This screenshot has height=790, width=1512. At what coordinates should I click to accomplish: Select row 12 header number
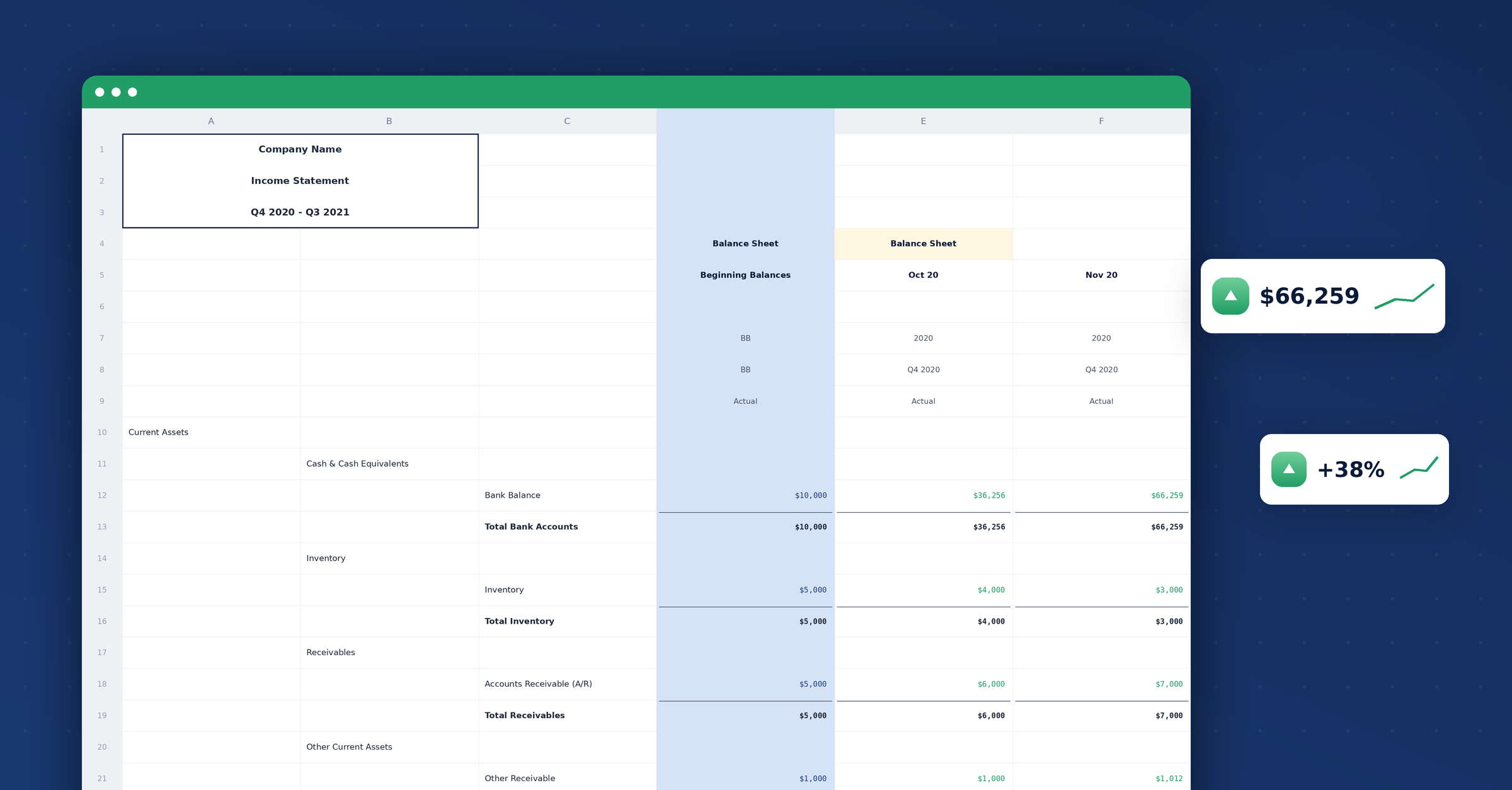coord(102,495)
